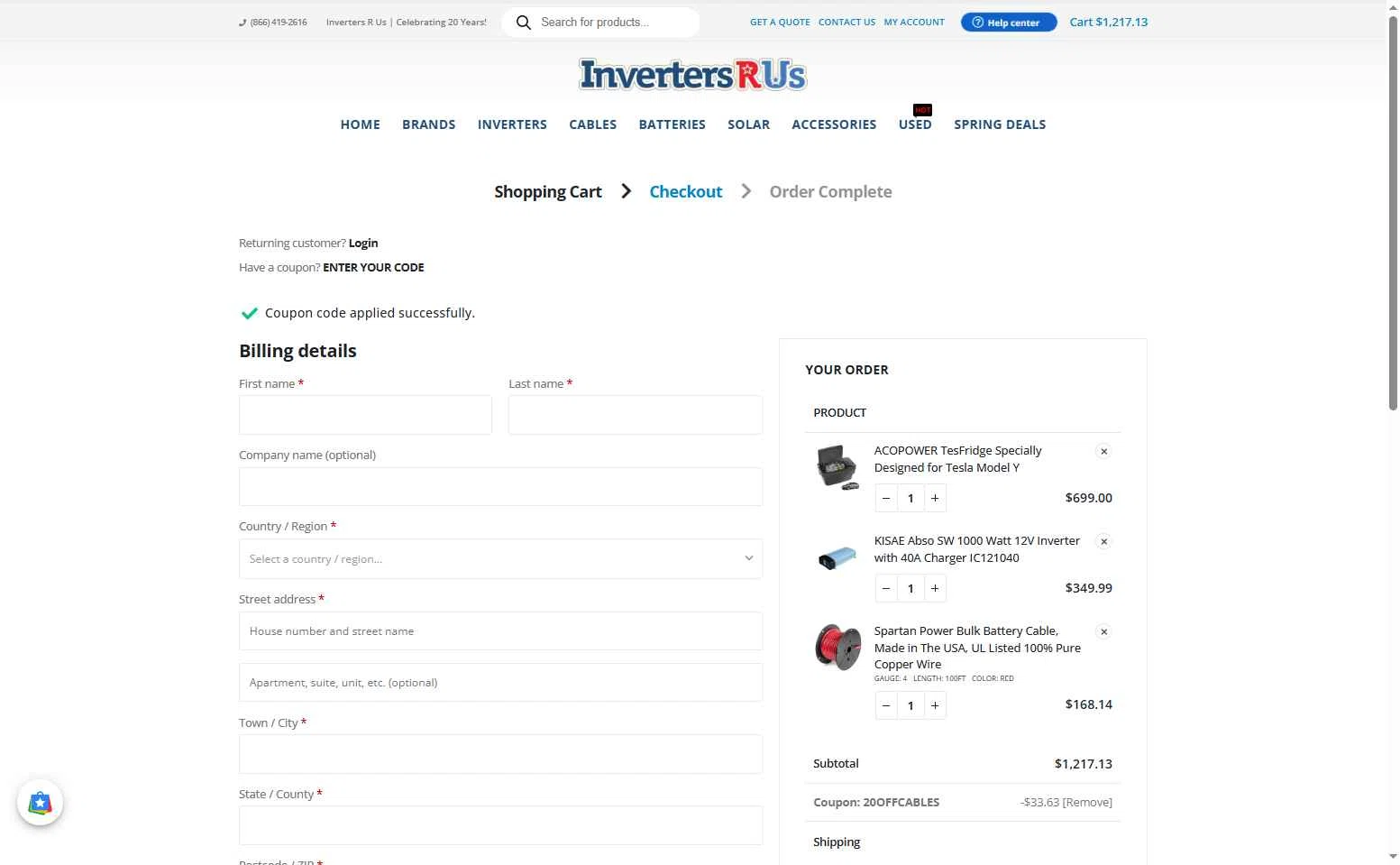This screenshot has height=865, width=1400.
Task: Click the House number and street name field
Action: [x=500, y=631]
